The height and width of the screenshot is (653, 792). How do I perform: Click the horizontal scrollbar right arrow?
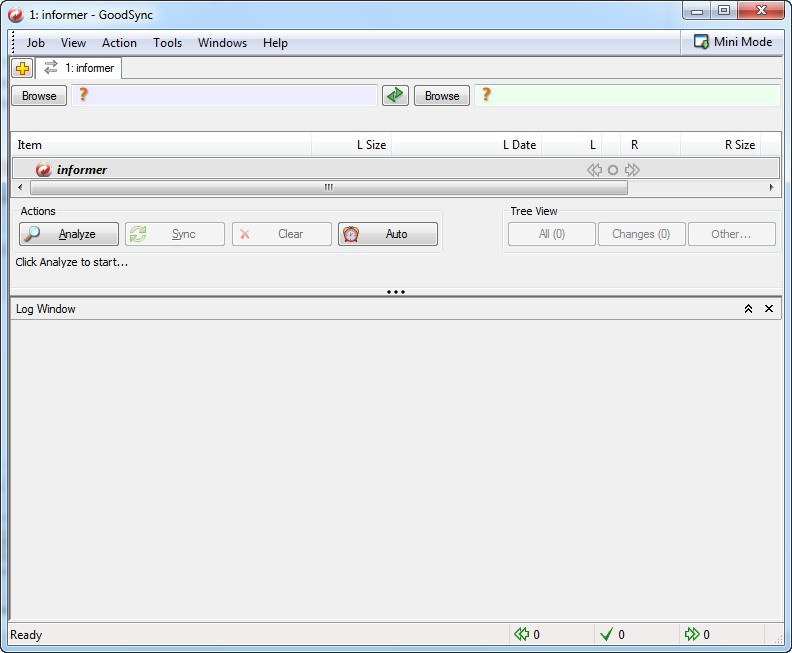(x=771, y=187)
